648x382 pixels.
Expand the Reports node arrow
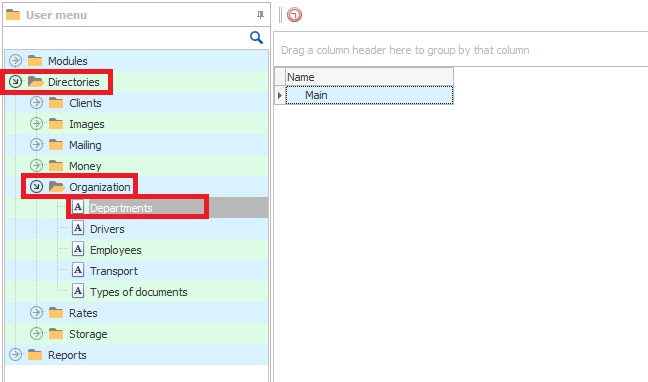click(x=15, y=355)
